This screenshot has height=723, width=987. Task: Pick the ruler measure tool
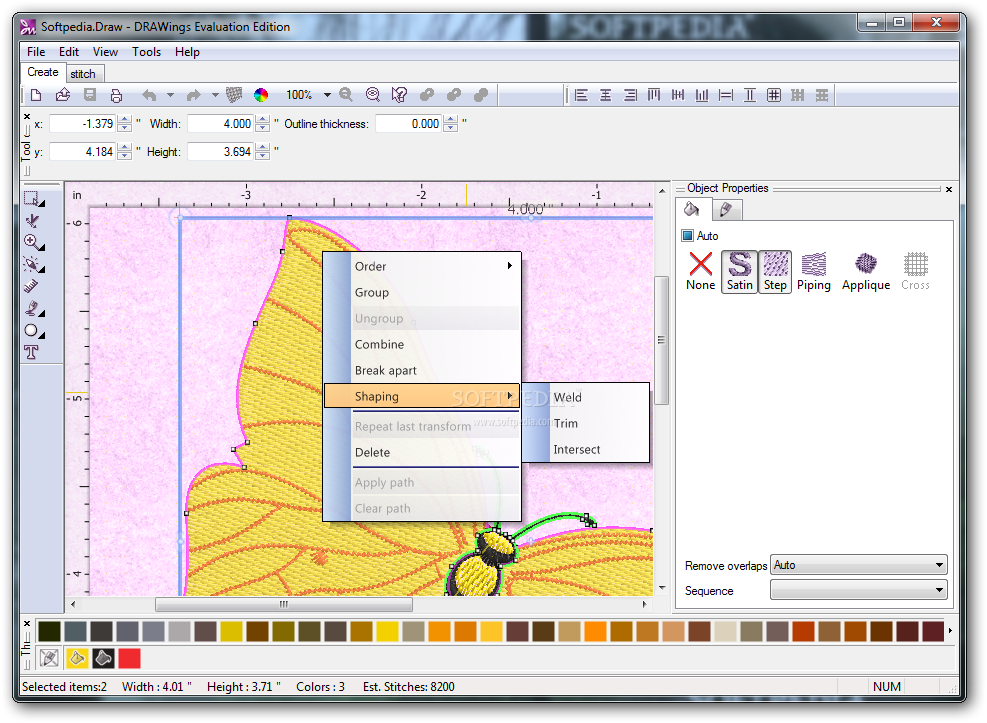(31, 286)
